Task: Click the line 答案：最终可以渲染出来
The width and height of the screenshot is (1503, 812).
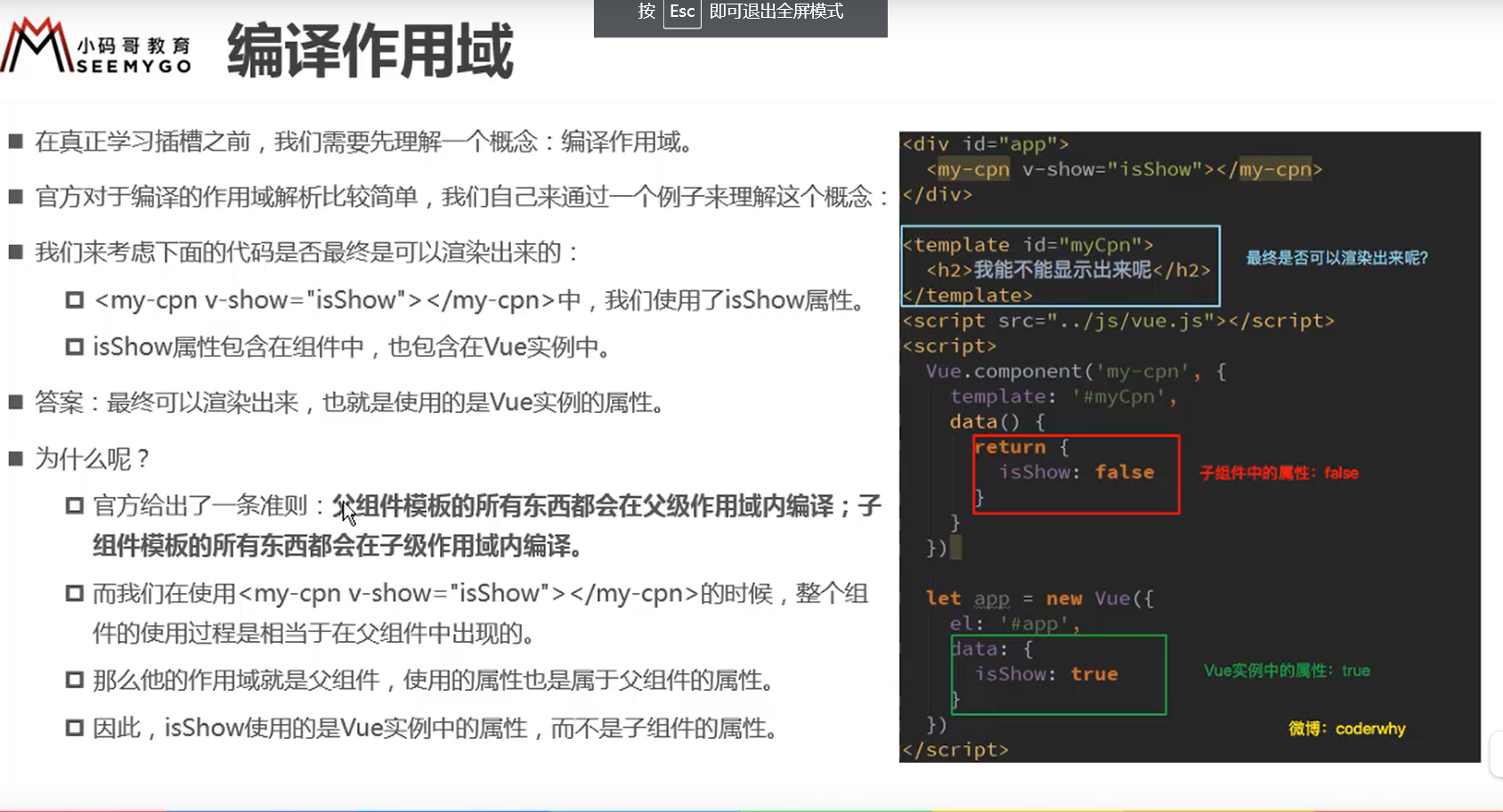Action: click(351, 402)
